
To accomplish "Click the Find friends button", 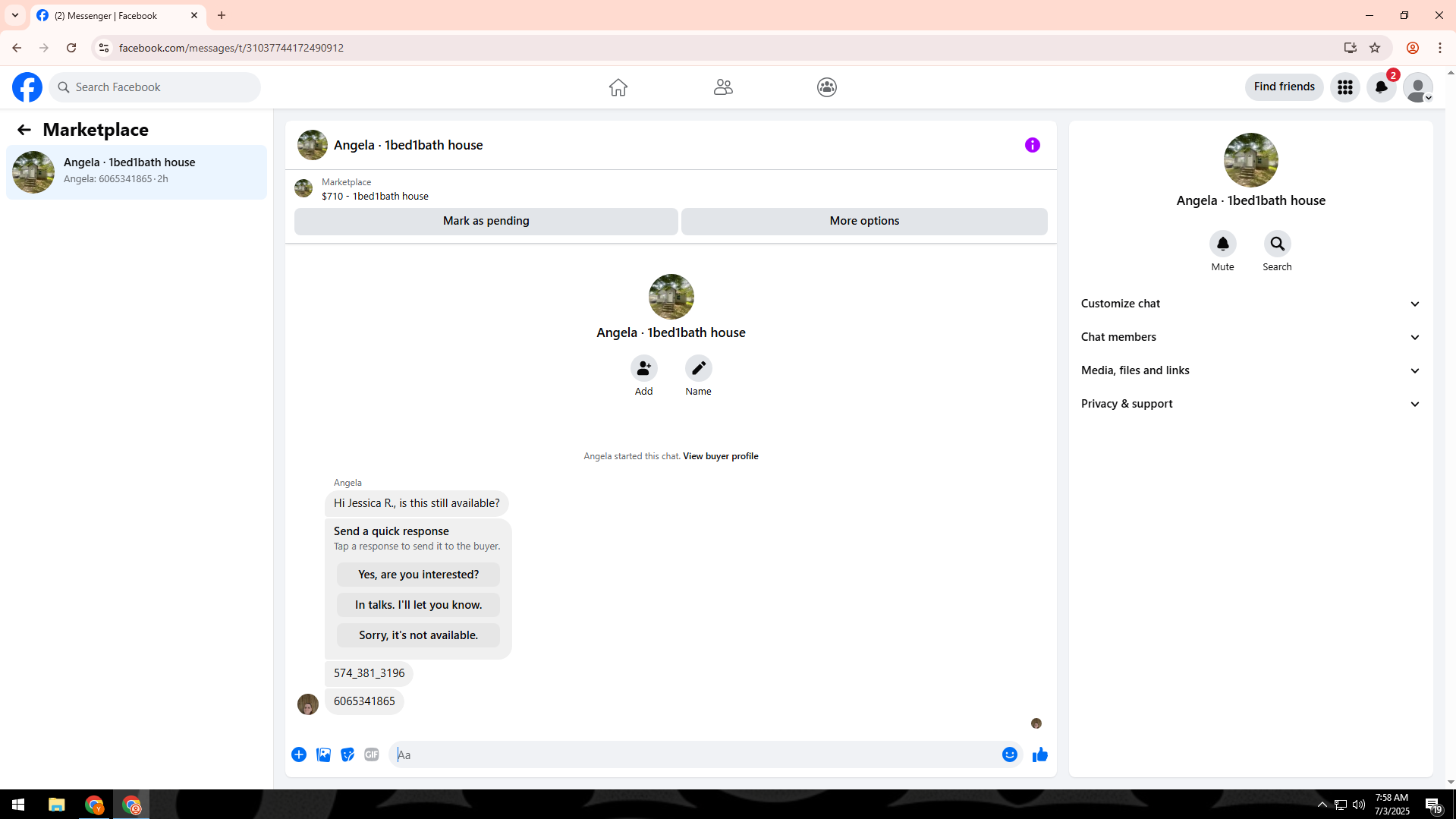I will tap(1285, 87).
